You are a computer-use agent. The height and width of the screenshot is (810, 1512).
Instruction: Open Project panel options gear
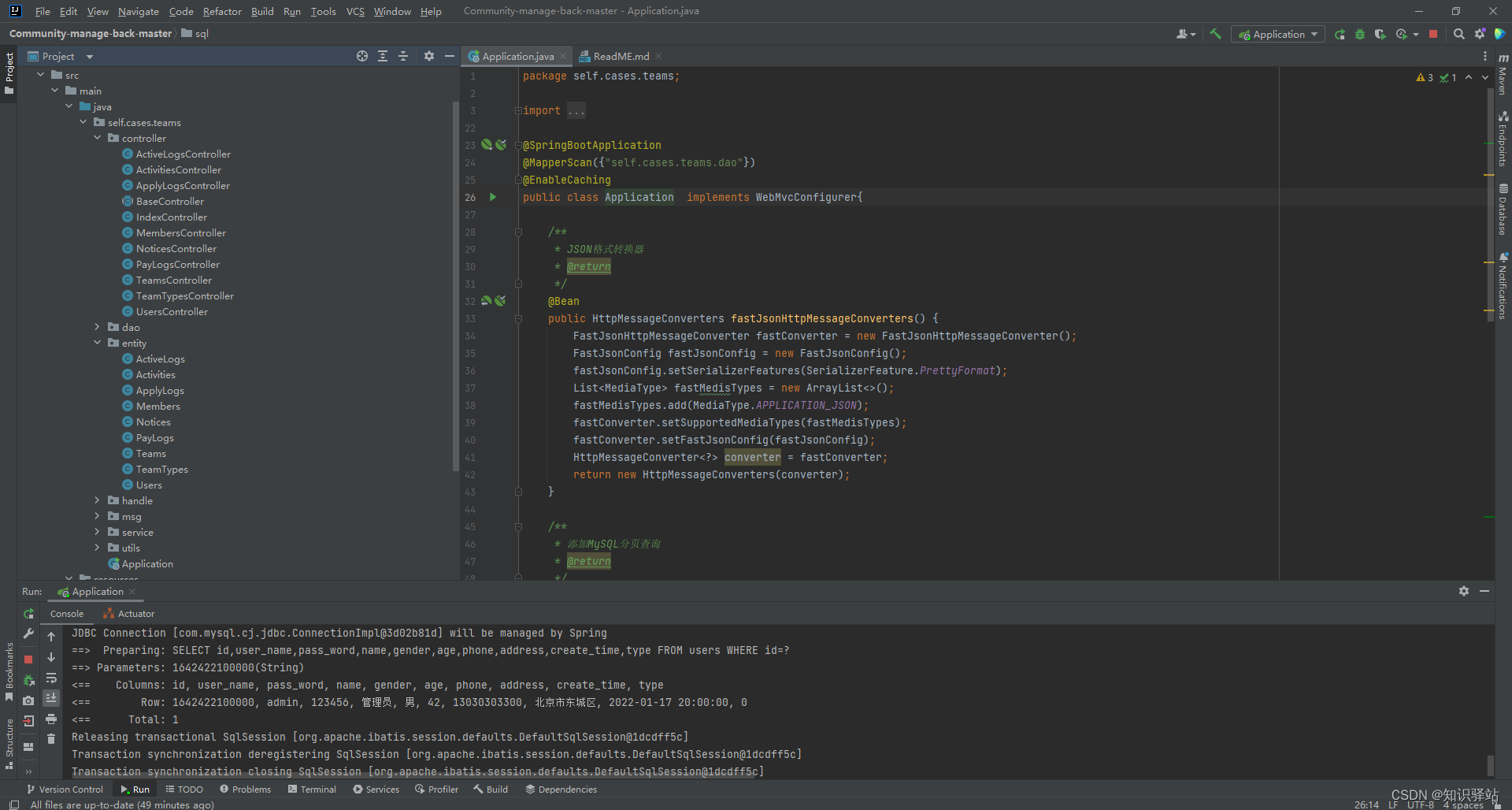point(429,56)
